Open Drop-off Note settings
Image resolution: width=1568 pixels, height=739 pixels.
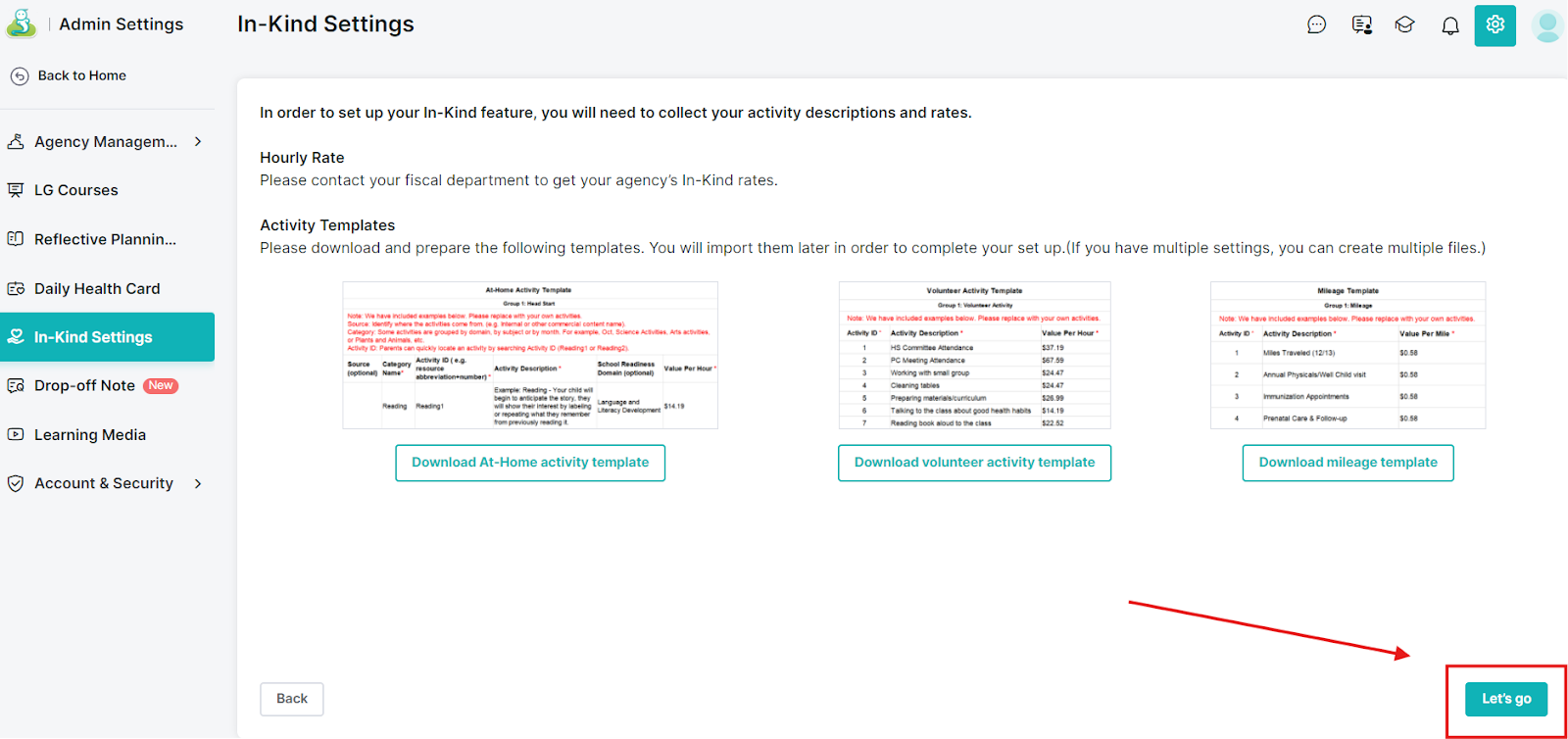pyautogui.click(x=84, y=385)
